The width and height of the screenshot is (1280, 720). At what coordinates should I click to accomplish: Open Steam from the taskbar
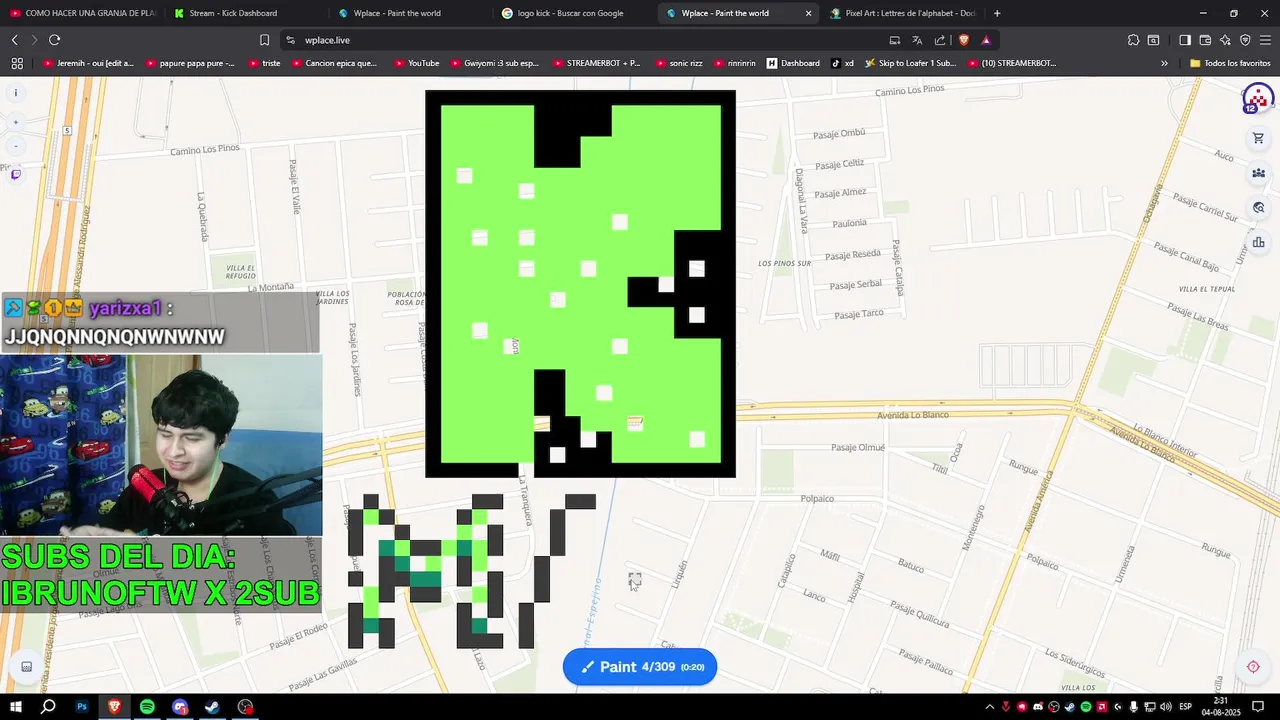tap(212, 707)
